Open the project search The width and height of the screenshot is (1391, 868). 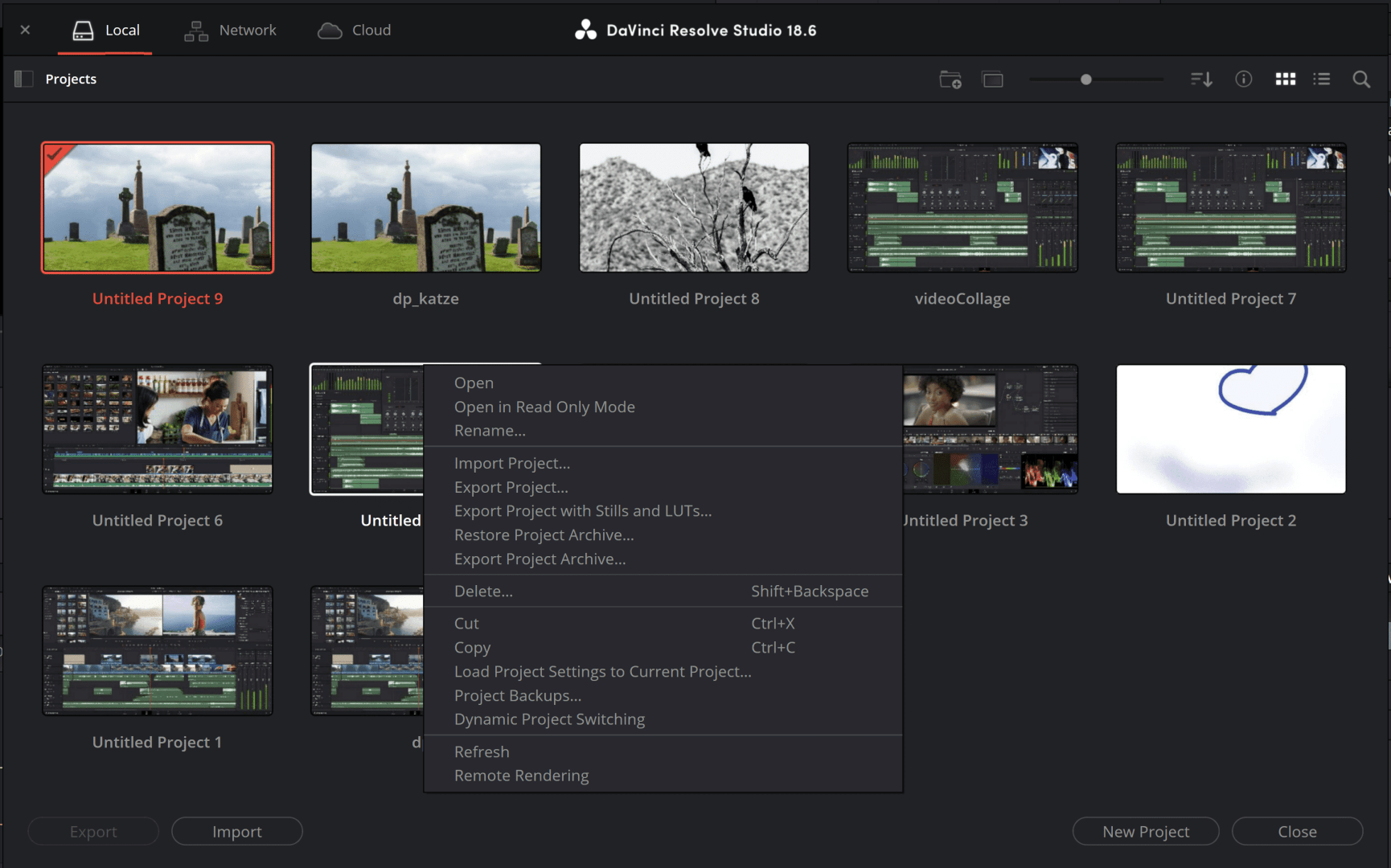(x=1360, y=79)
